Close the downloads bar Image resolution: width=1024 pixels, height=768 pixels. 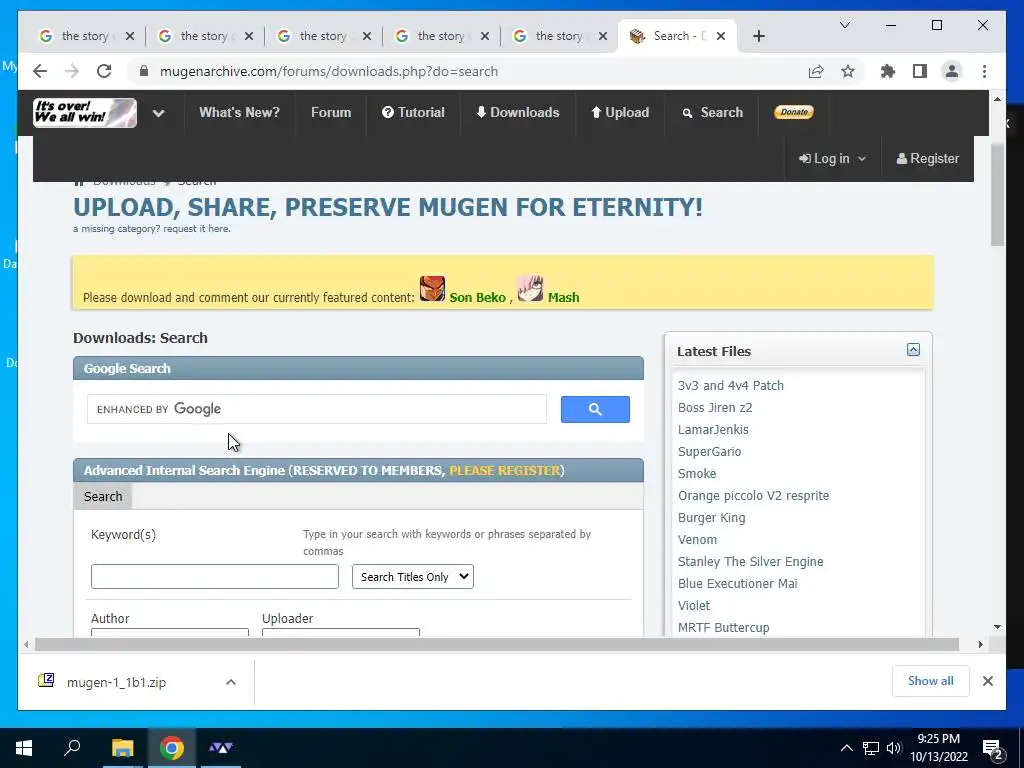[x=987, y=681]
